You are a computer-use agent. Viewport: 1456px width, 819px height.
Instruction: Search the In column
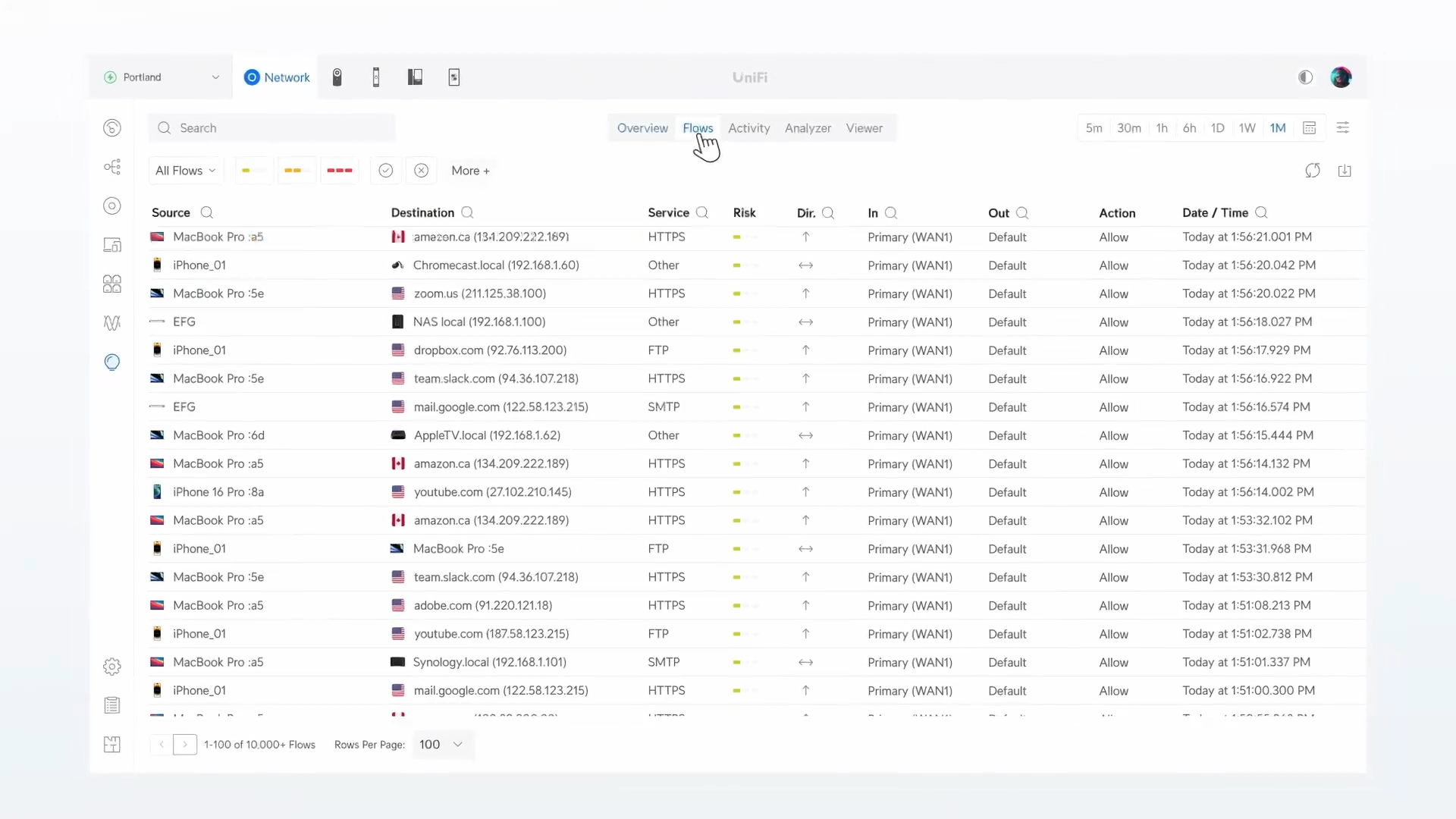(891, 213)
